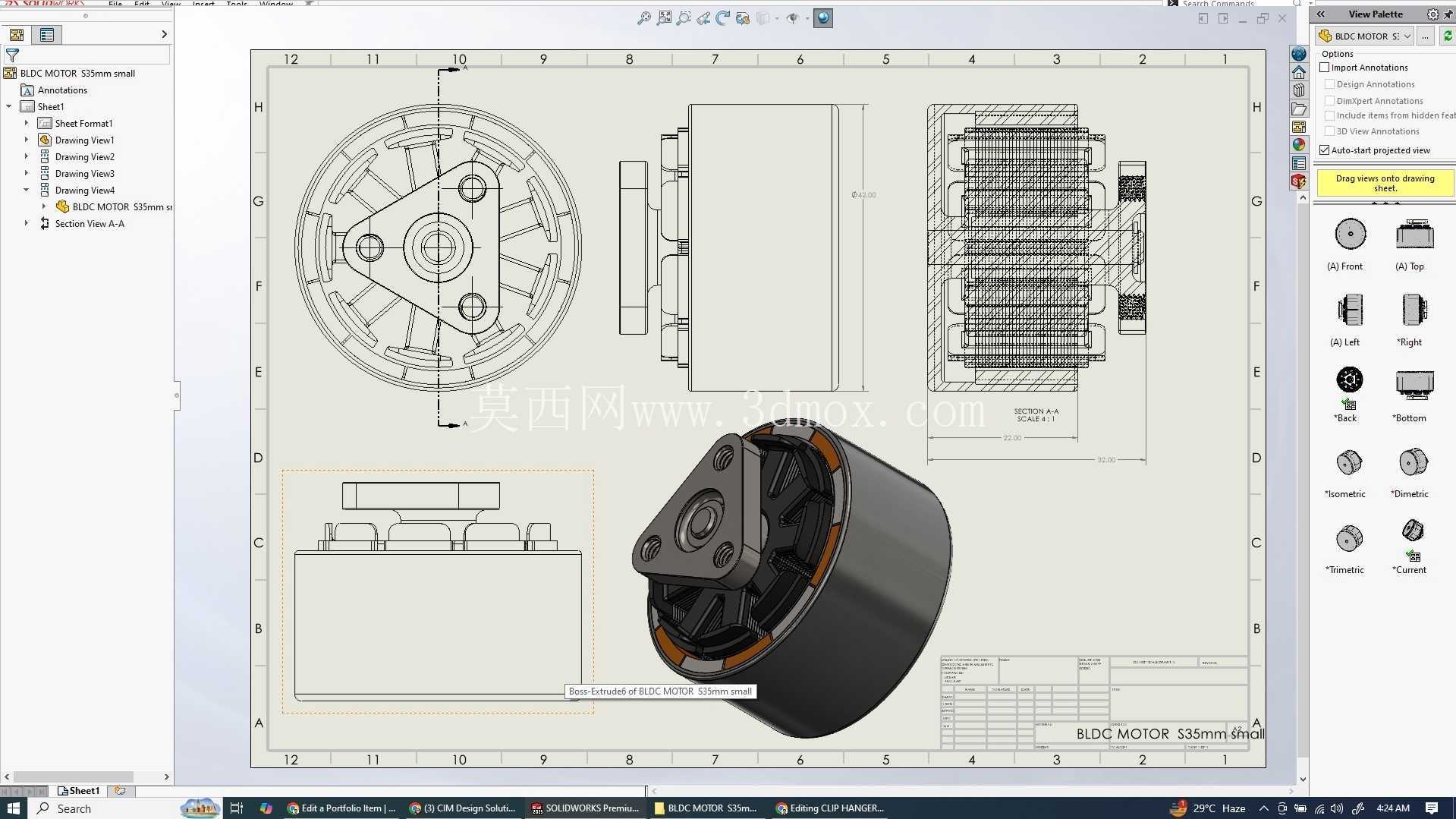Switch to the PropertyManager panel tab
Image resolution: width=1456 pixels, height=819 pixels.
tap(47, 35)
